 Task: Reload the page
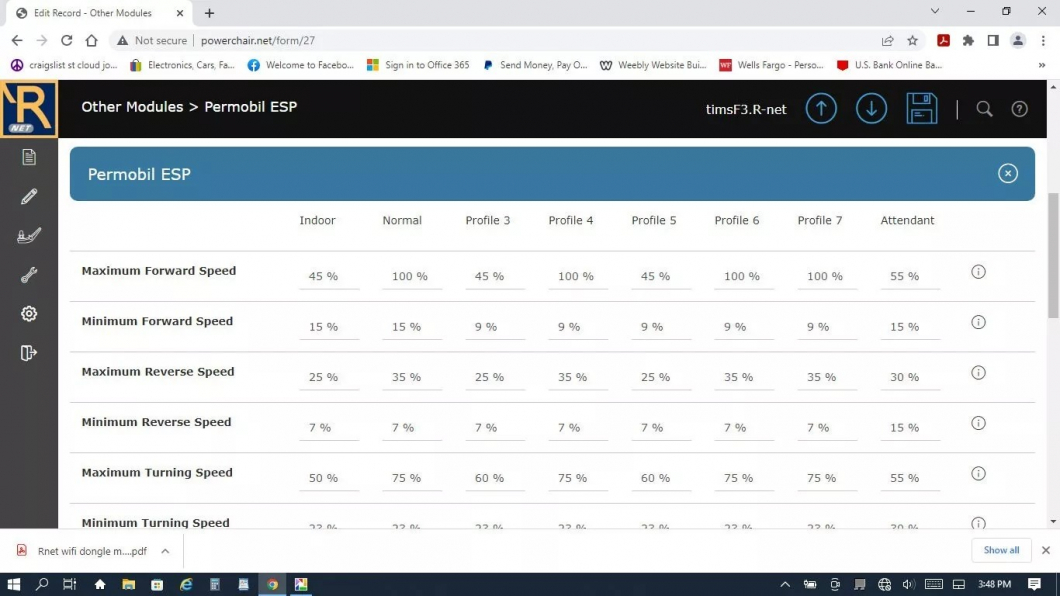[66, 41]
